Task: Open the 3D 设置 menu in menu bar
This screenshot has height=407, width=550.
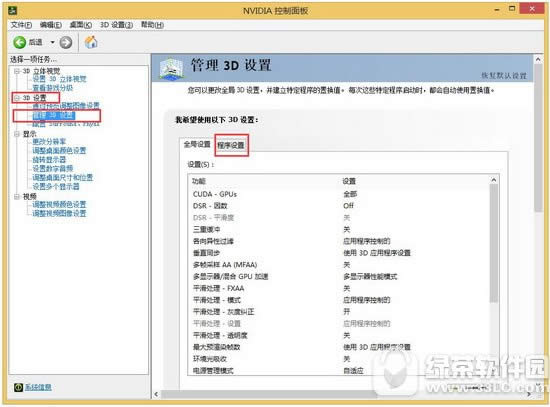Action: click(116, 25)
